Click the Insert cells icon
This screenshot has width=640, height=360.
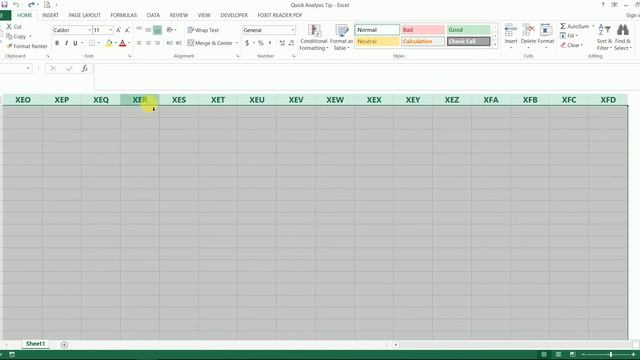(511, 31)
